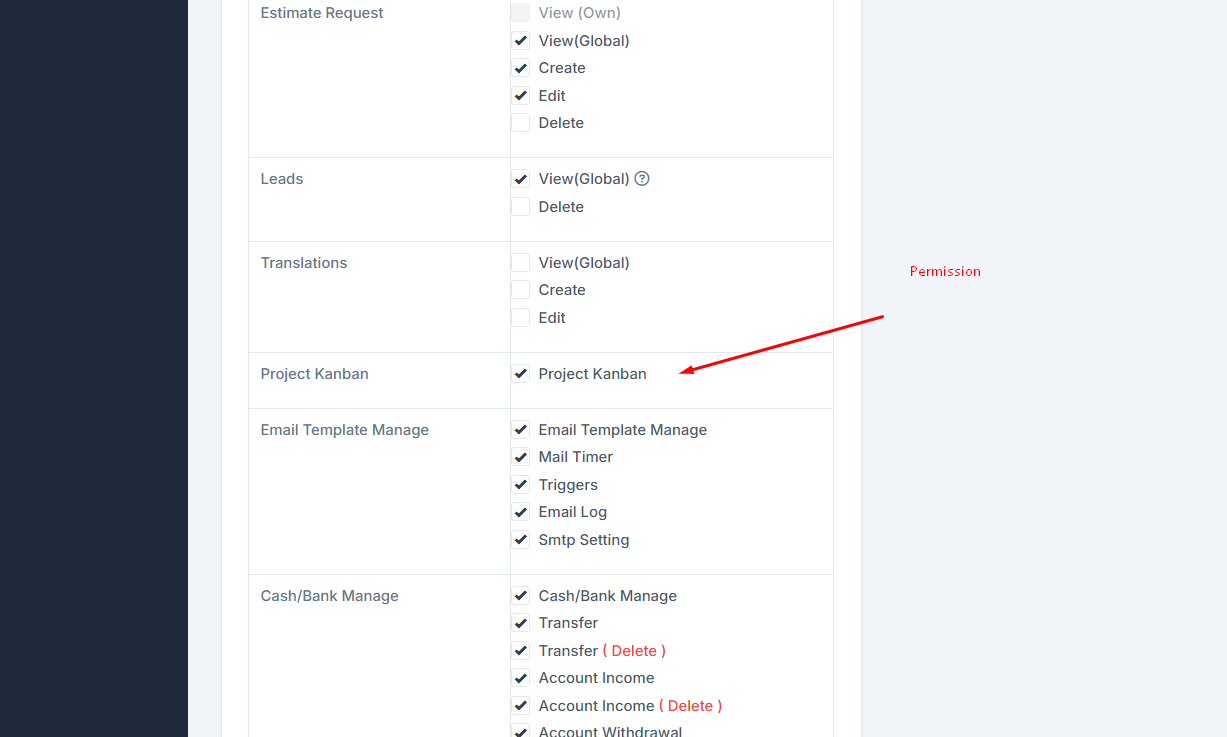1227x737 pixels.
Task: Toggle the Cash/Bank Manage checkbox
Action: [521, 596]
